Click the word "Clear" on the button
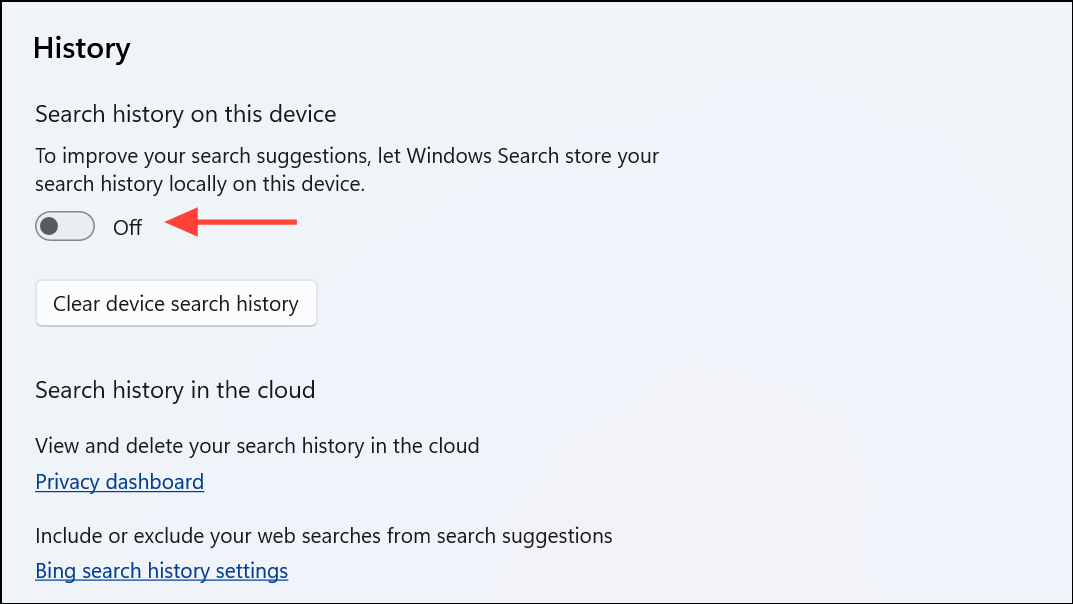The height and width of the screenshot is (604, 1073). click(75, 304)
